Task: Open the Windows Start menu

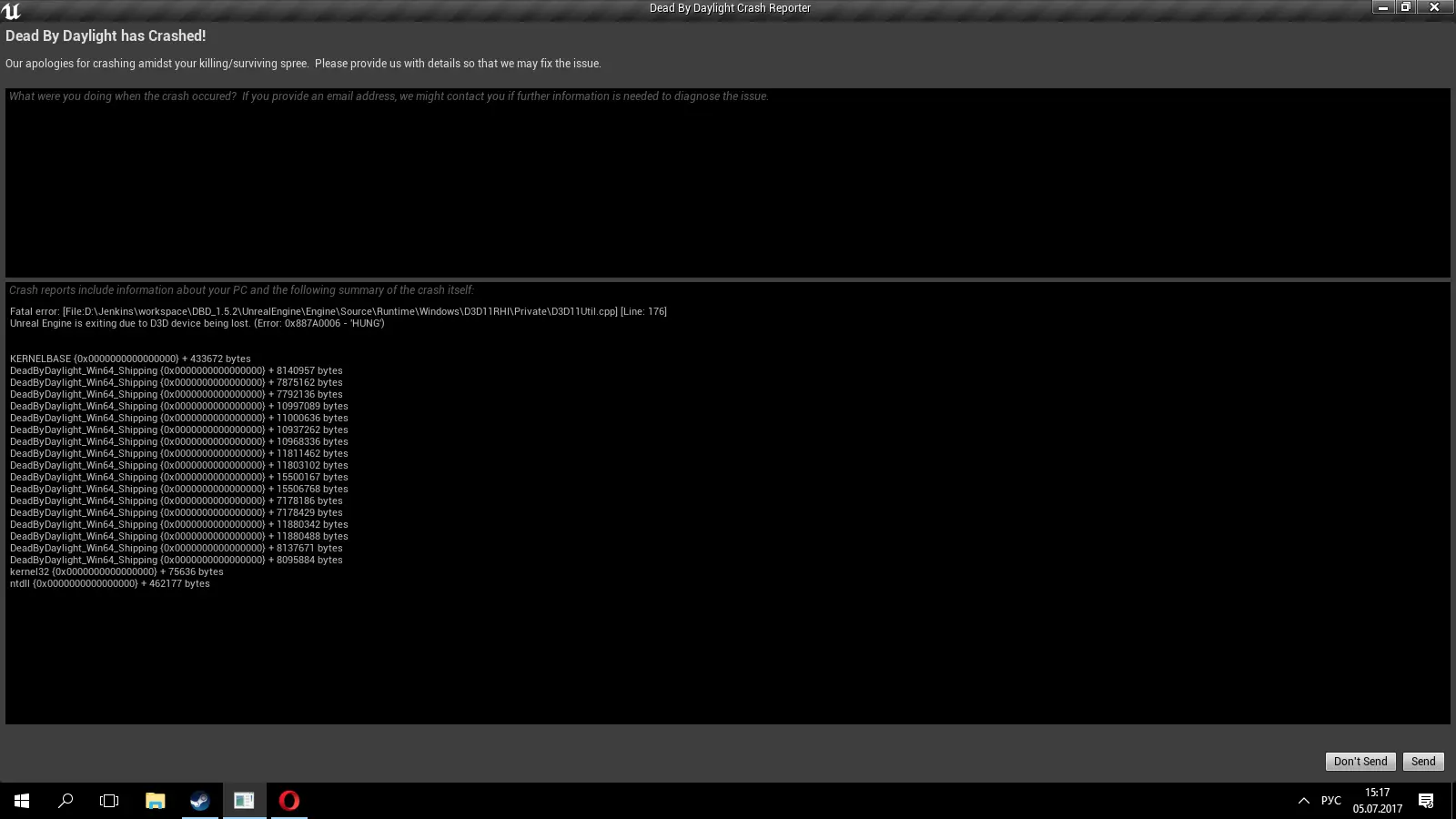Action: (22, 801)
